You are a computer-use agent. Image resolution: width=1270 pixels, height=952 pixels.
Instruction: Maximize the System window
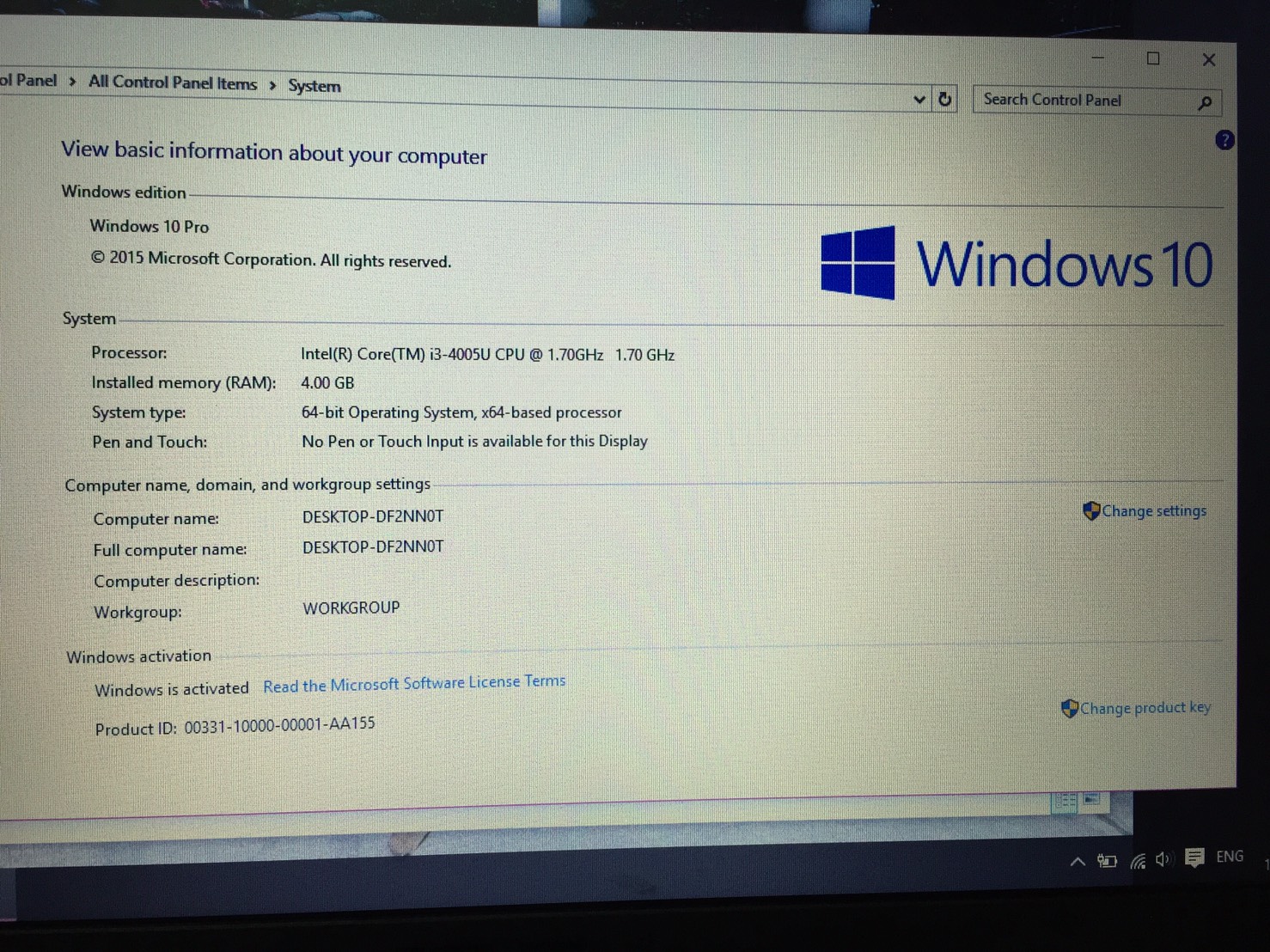[x=1153, y=58]
